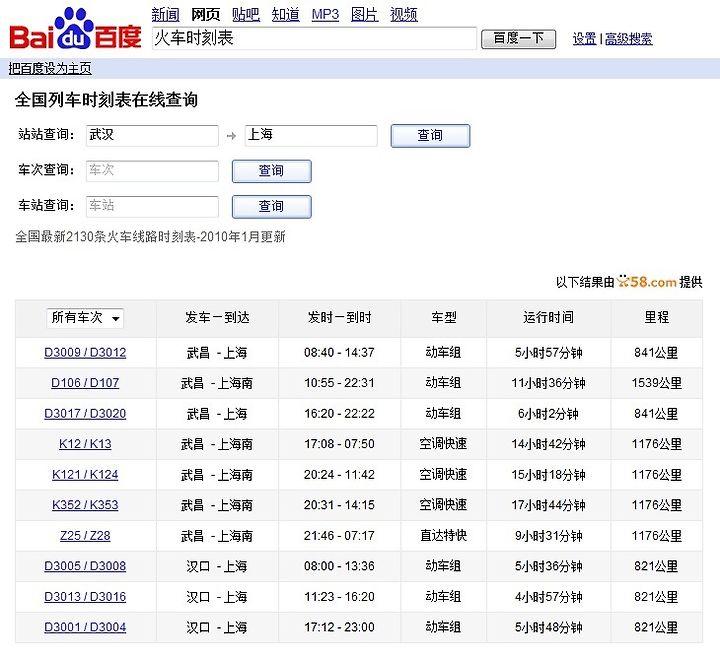Open train D106 / D107 link
The width and height of the screenshot is (720, 657).
85,383
